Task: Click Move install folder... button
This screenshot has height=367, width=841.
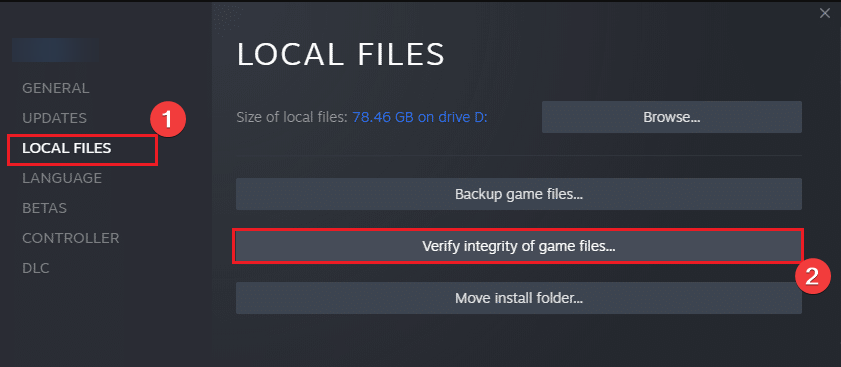Action: tap(519, 298)
